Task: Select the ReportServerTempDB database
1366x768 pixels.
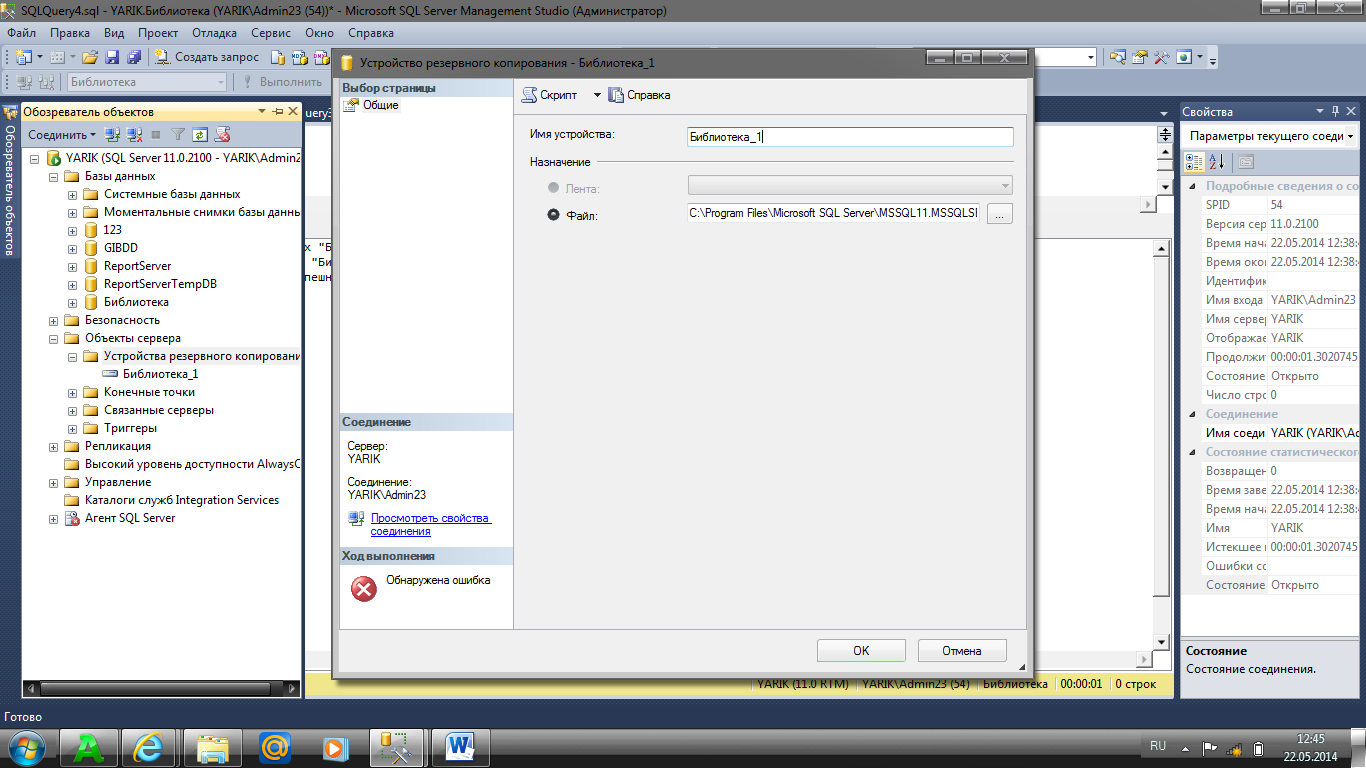Action: coord(160,284)
